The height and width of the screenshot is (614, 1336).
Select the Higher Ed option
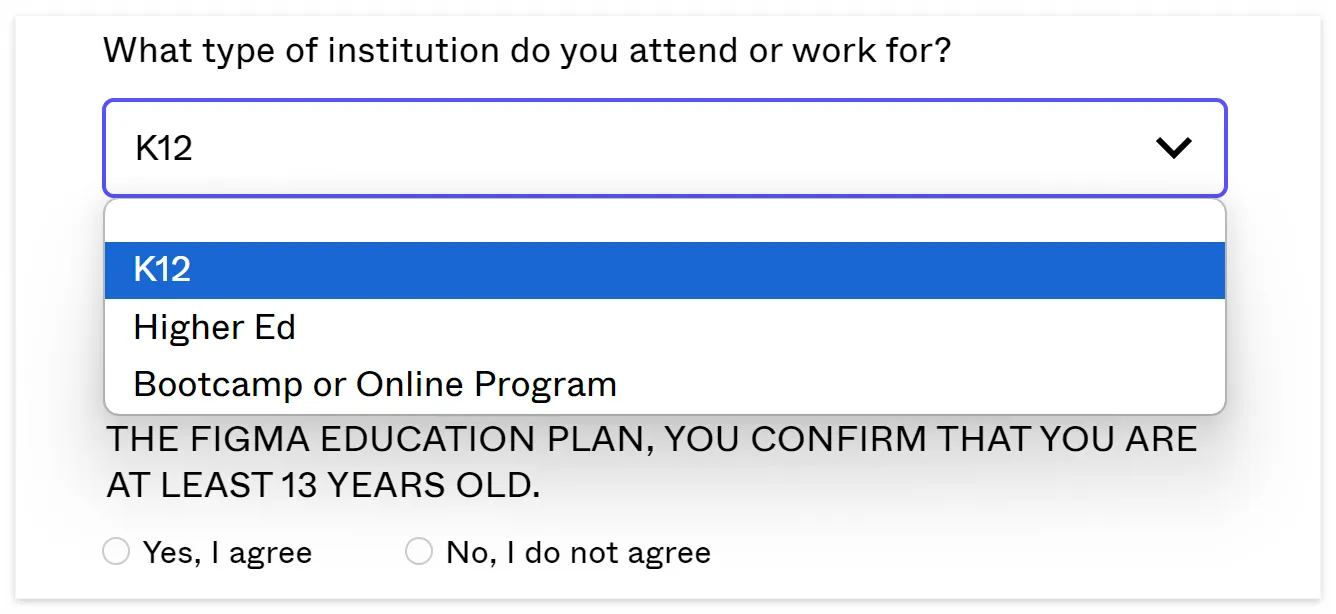(x=215, y=327)
